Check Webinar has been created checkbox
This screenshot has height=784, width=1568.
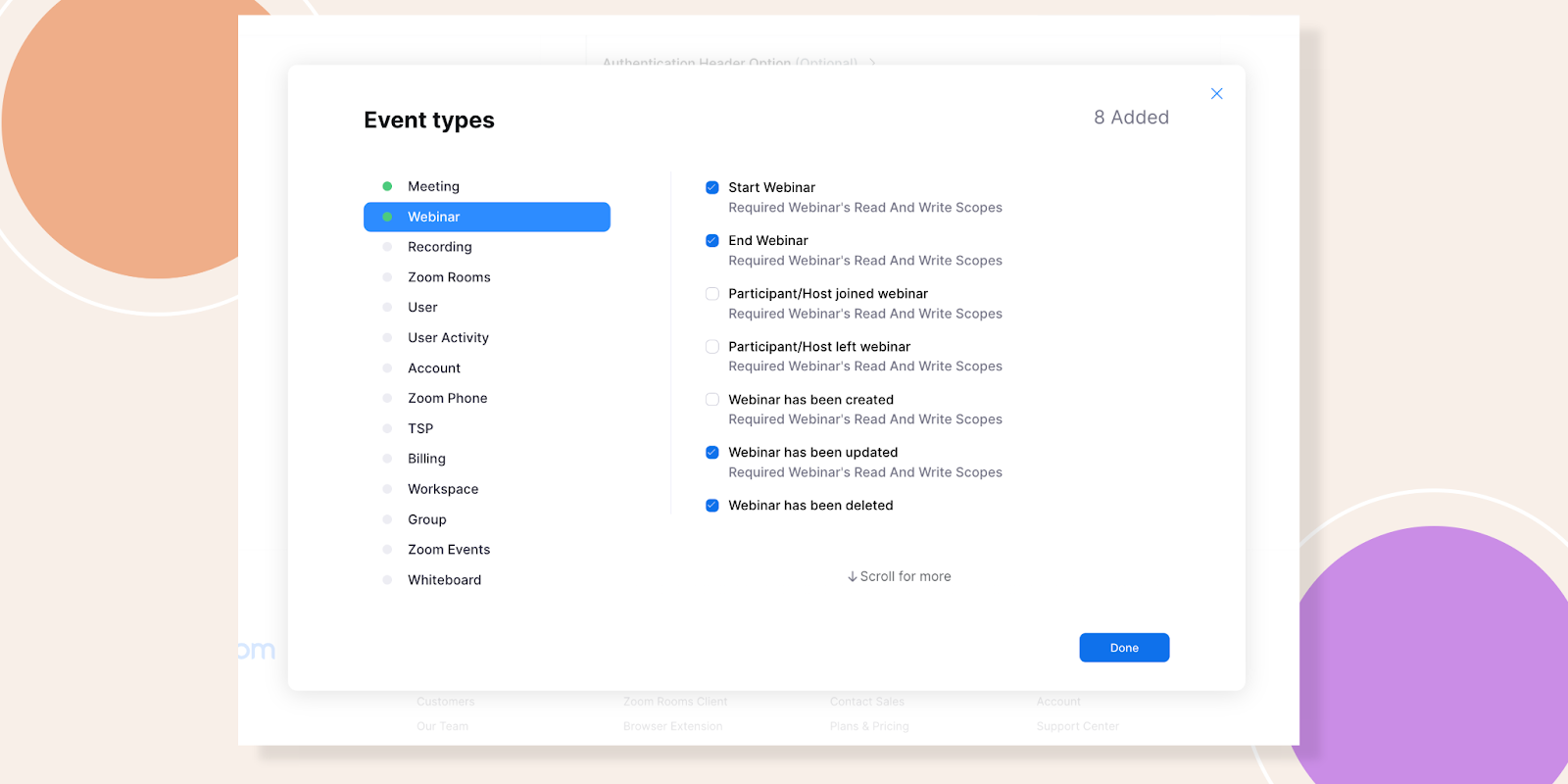(x=712, y=400)
